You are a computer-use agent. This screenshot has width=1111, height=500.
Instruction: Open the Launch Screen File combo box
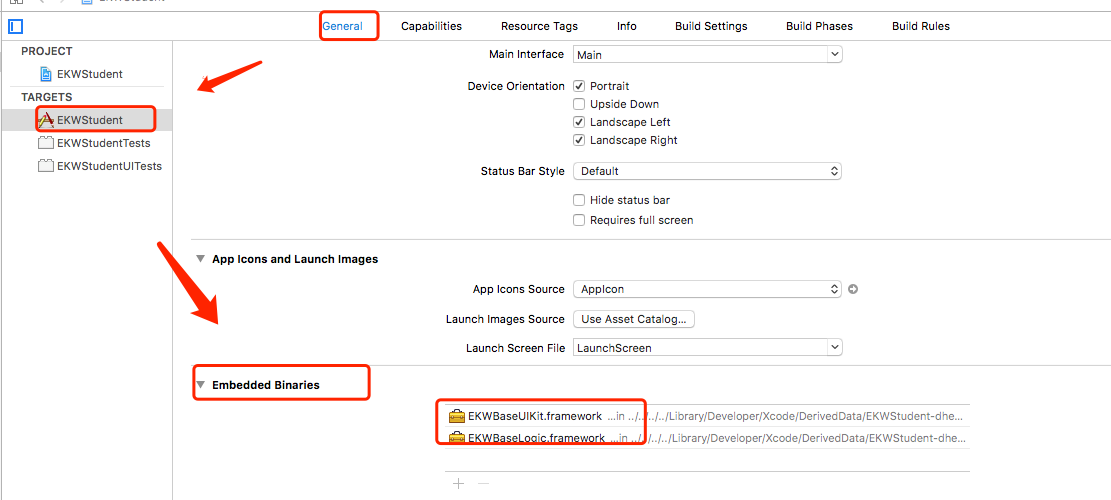tap(835, 348)
